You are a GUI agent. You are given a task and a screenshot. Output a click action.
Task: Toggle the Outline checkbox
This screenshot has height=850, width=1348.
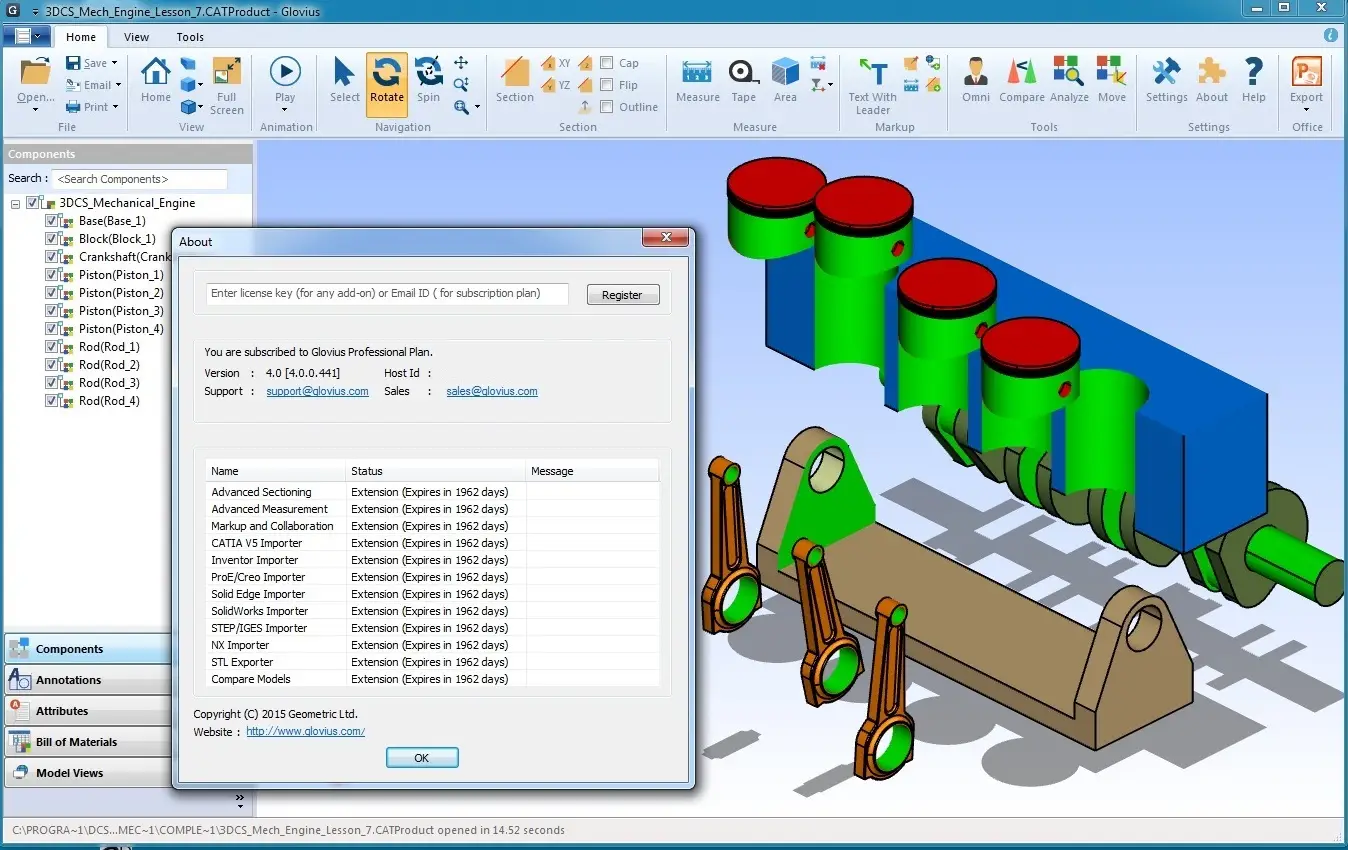(607, 107)
